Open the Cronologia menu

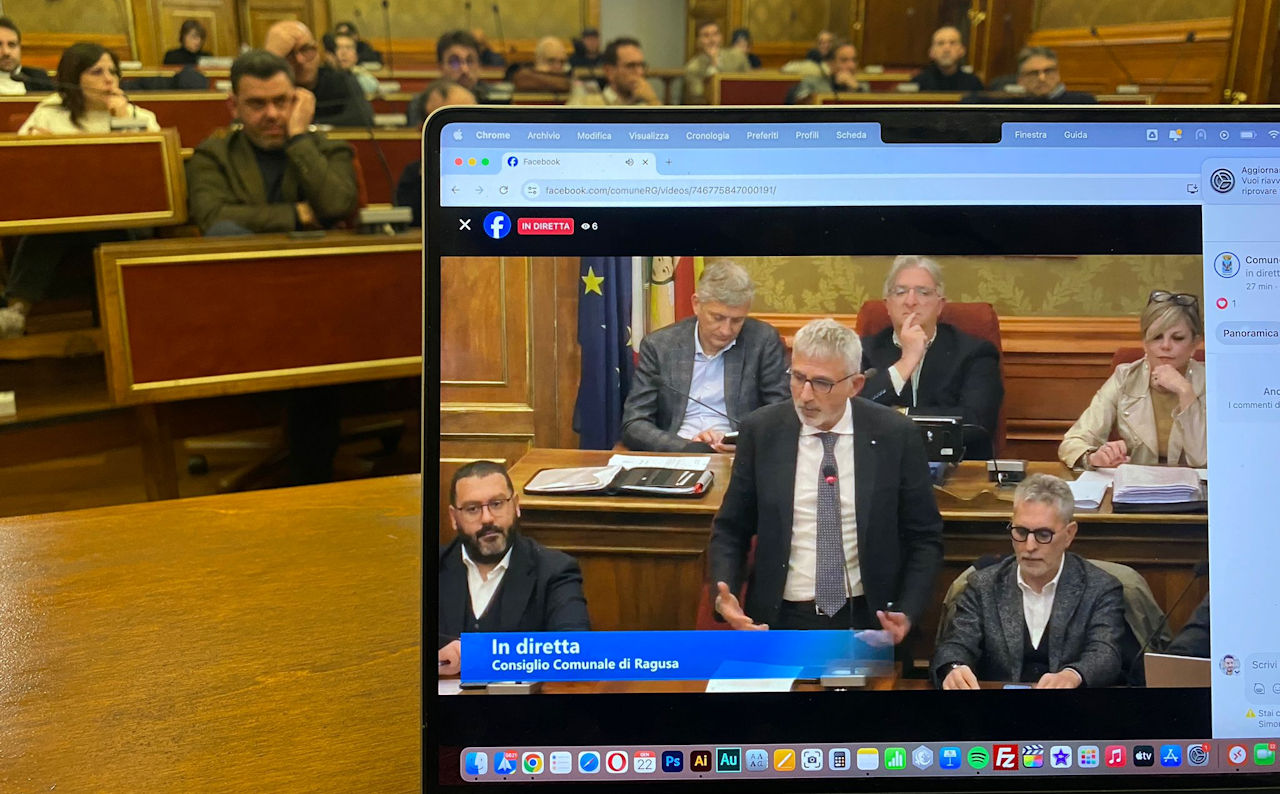tap(707, 136)
